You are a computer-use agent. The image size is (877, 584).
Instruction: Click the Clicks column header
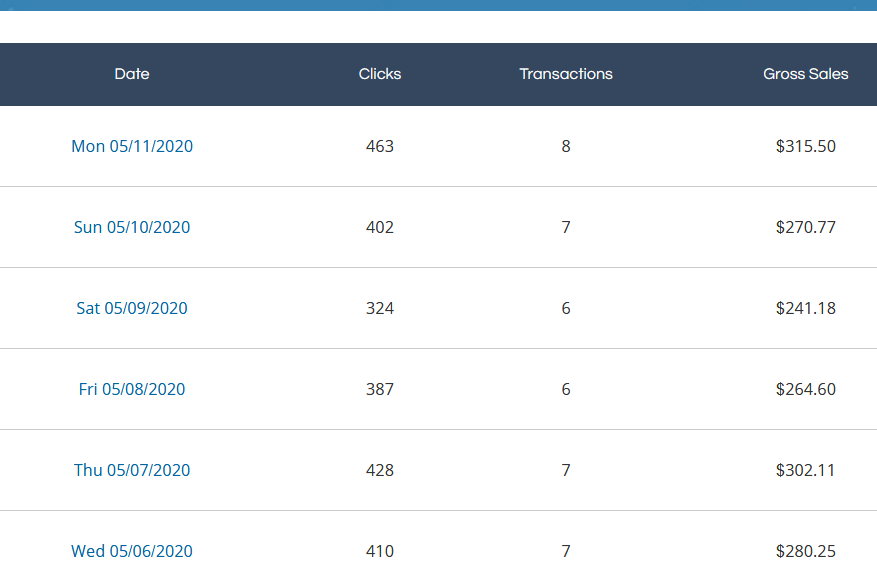380,74
